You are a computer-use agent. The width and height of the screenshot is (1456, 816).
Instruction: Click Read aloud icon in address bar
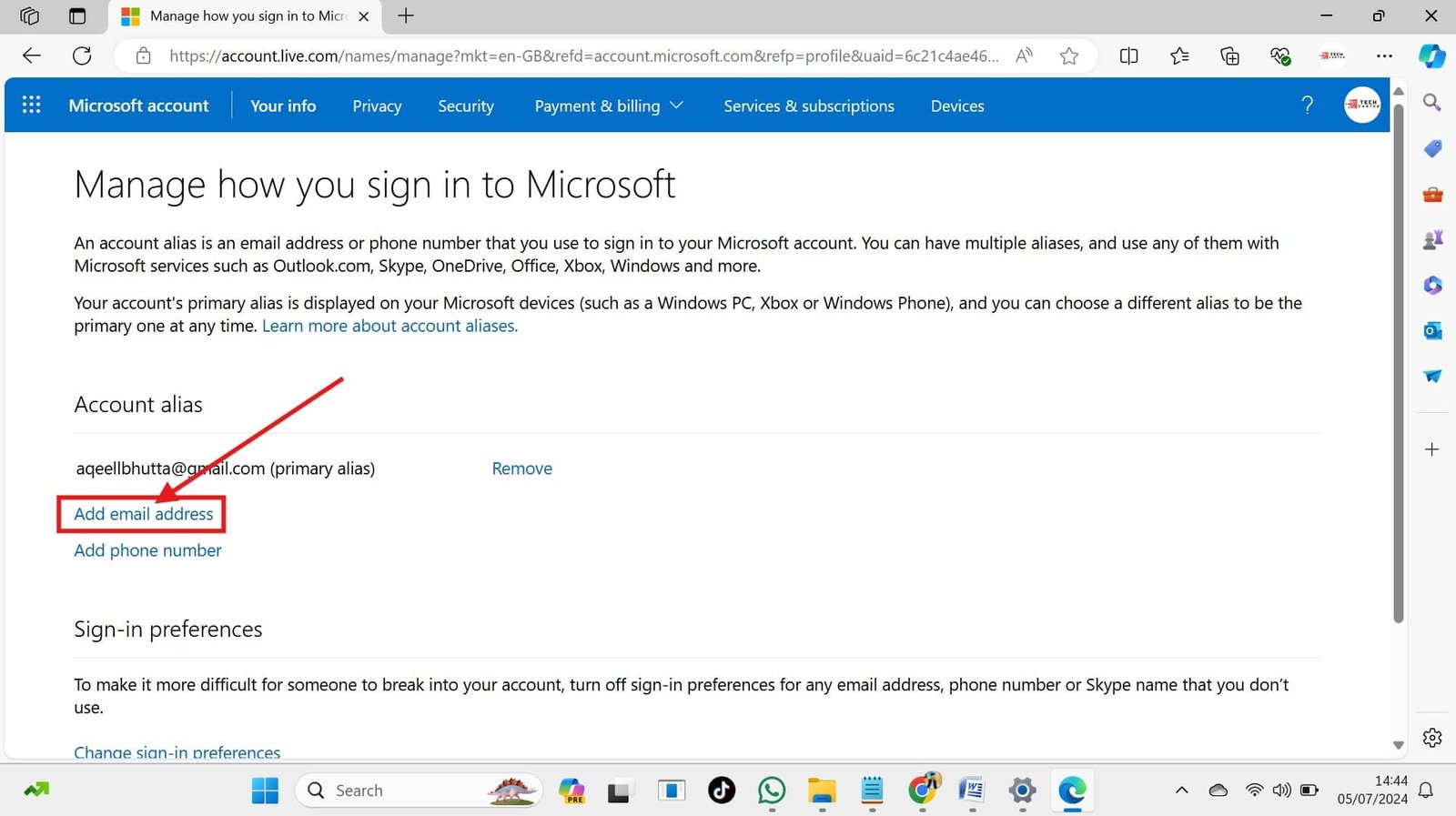[x=1025, y=56]
